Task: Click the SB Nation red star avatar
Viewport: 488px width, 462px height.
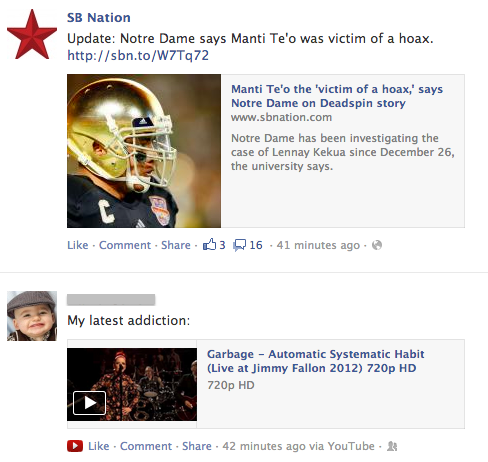Action: (x=32, y=35)
